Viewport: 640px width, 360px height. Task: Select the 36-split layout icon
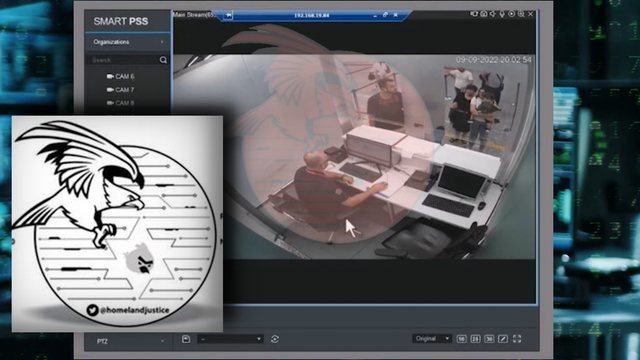489,339
